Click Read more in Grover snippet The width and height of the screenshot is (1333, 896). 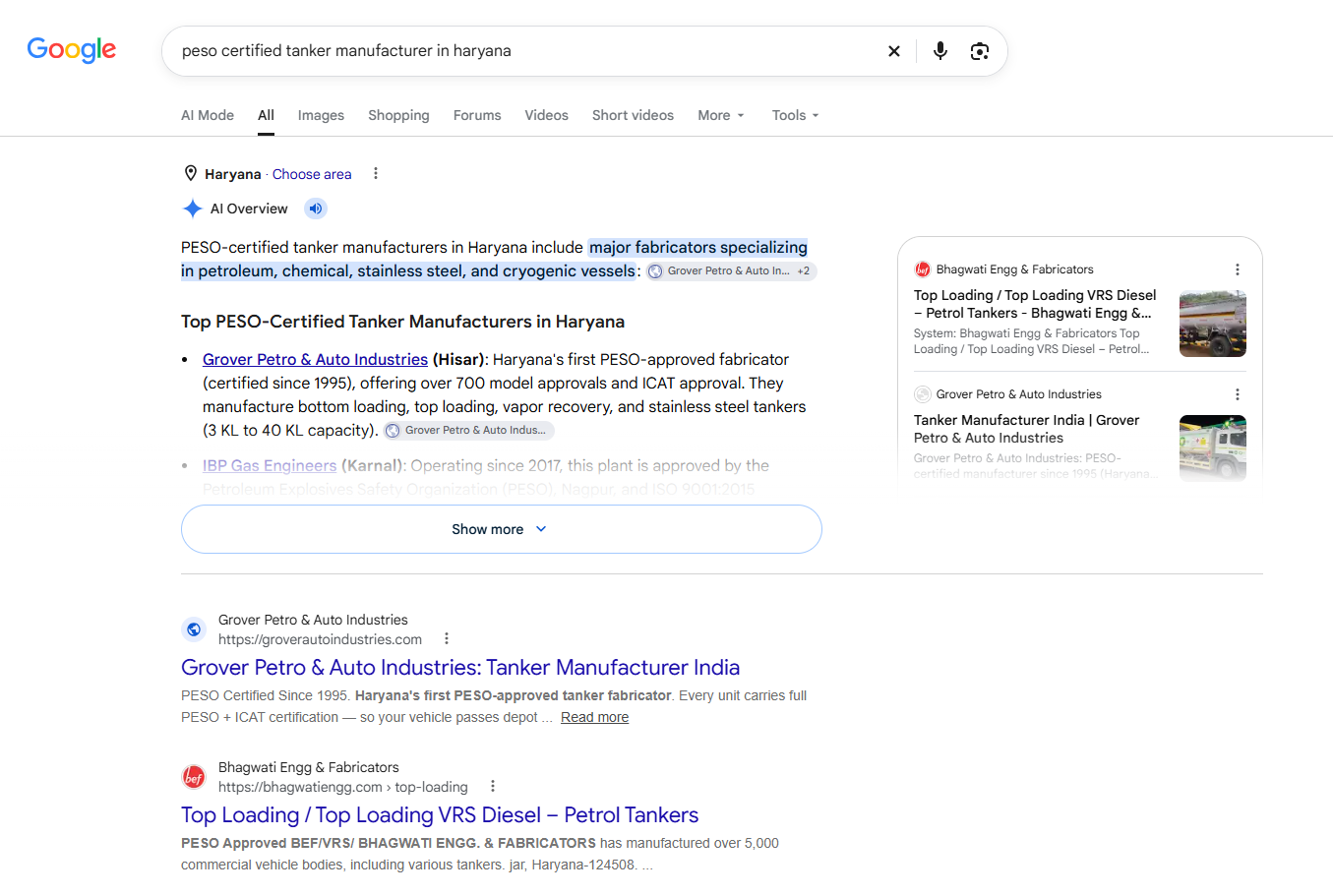[x=594, y=717]
